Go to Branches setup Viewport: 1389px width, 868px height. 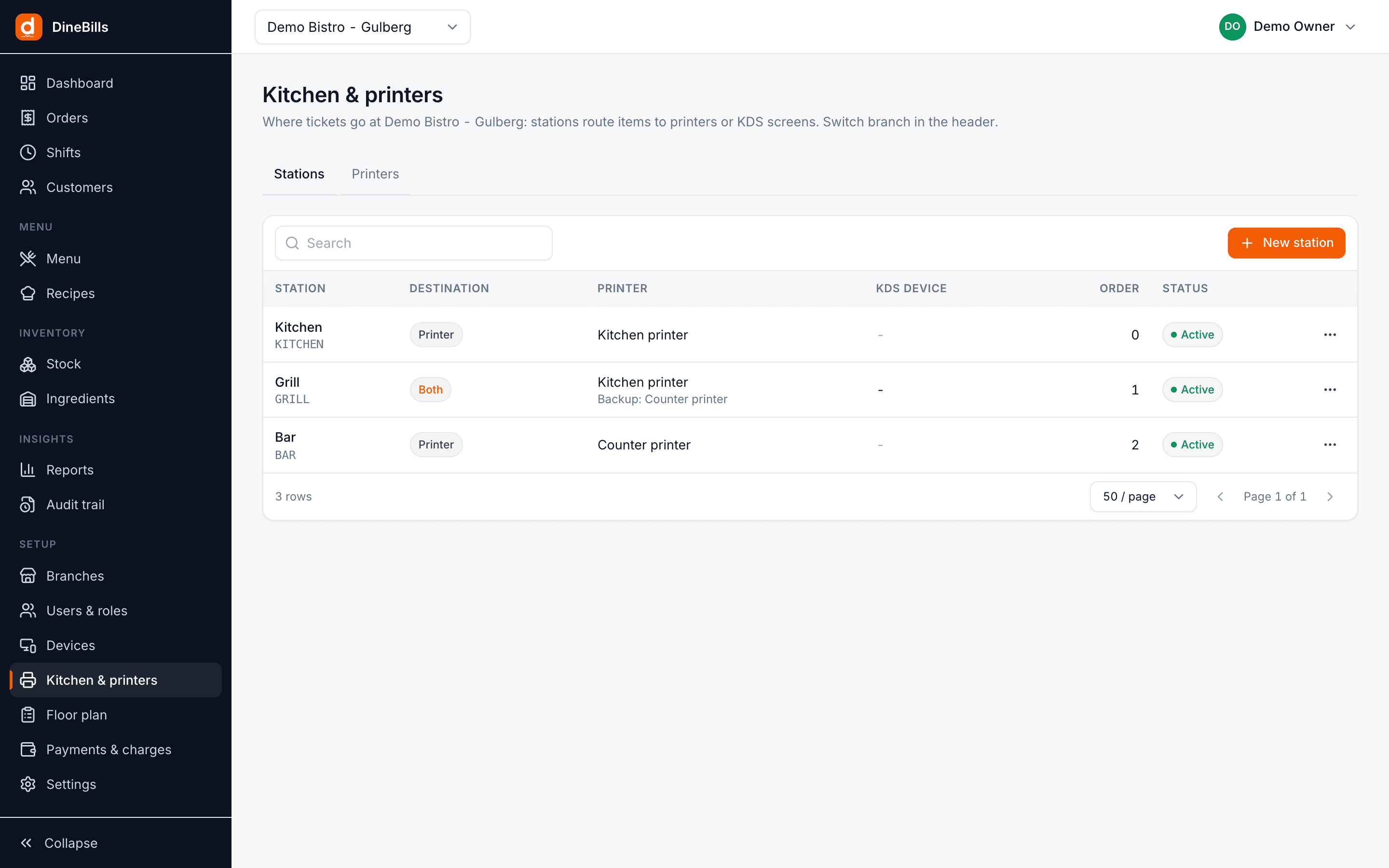[115, 576]
